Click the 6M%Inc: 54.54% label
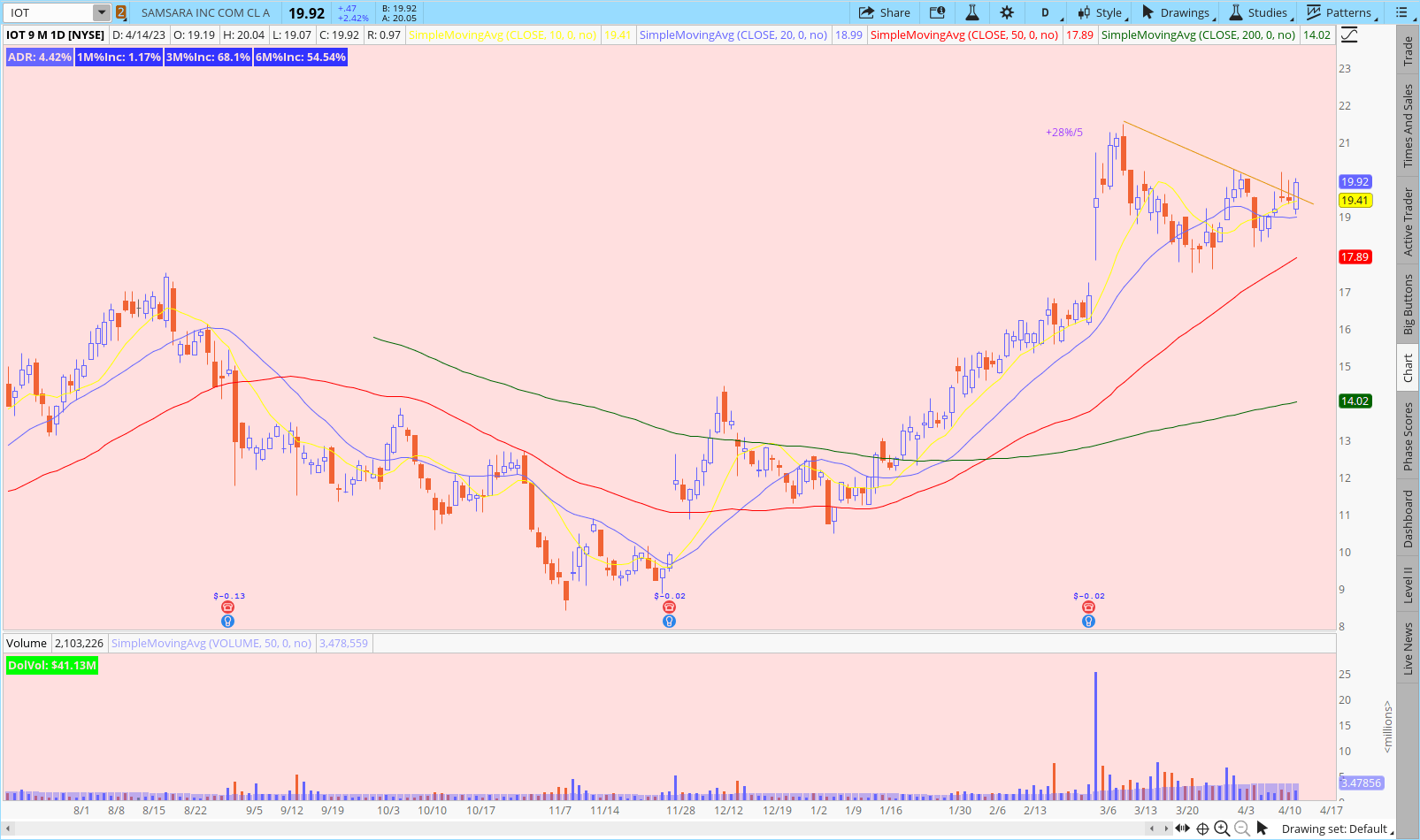 coord(300,57)
